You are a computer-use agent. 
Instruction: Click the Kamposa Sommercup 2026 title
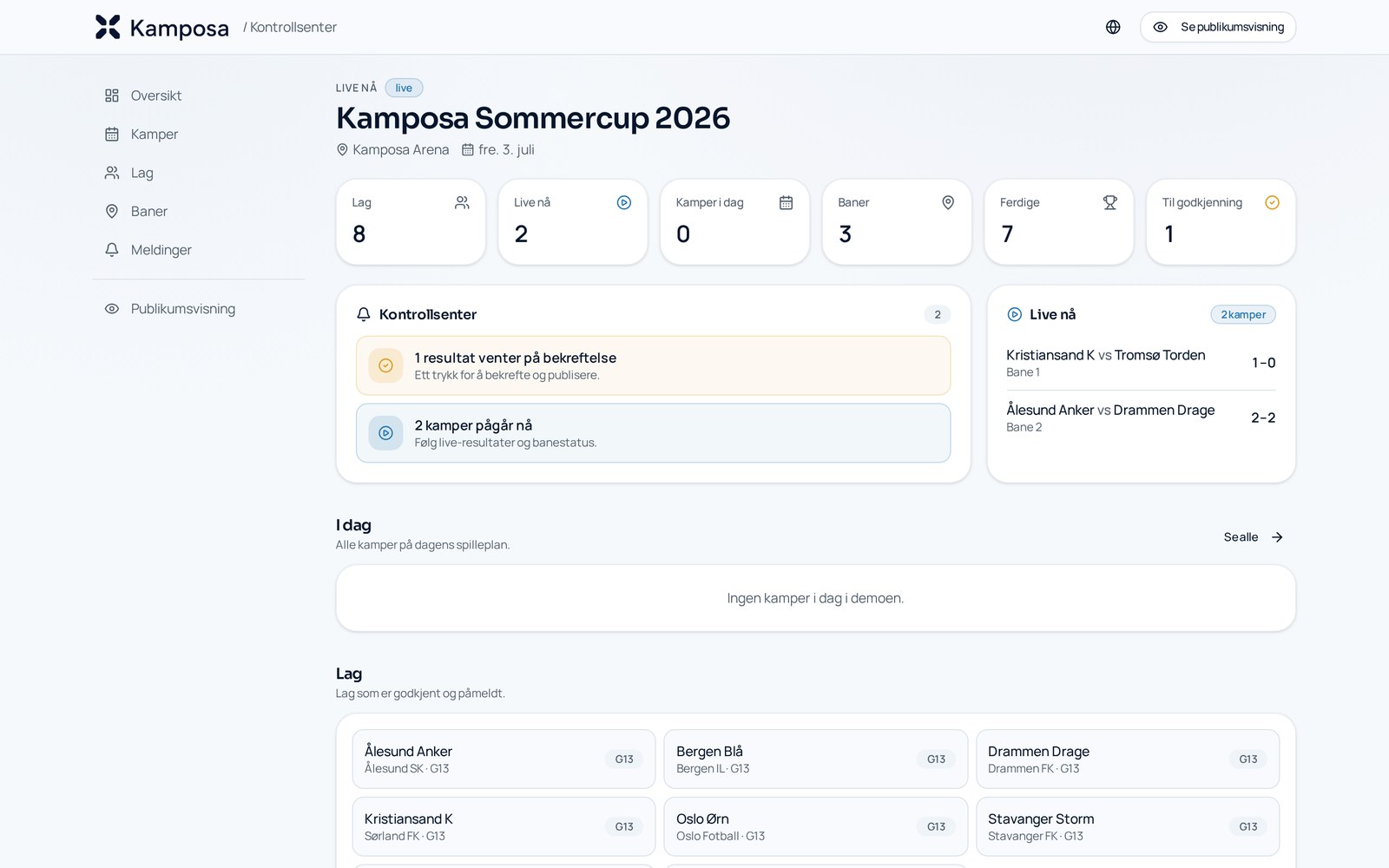(x=533, y=118)
